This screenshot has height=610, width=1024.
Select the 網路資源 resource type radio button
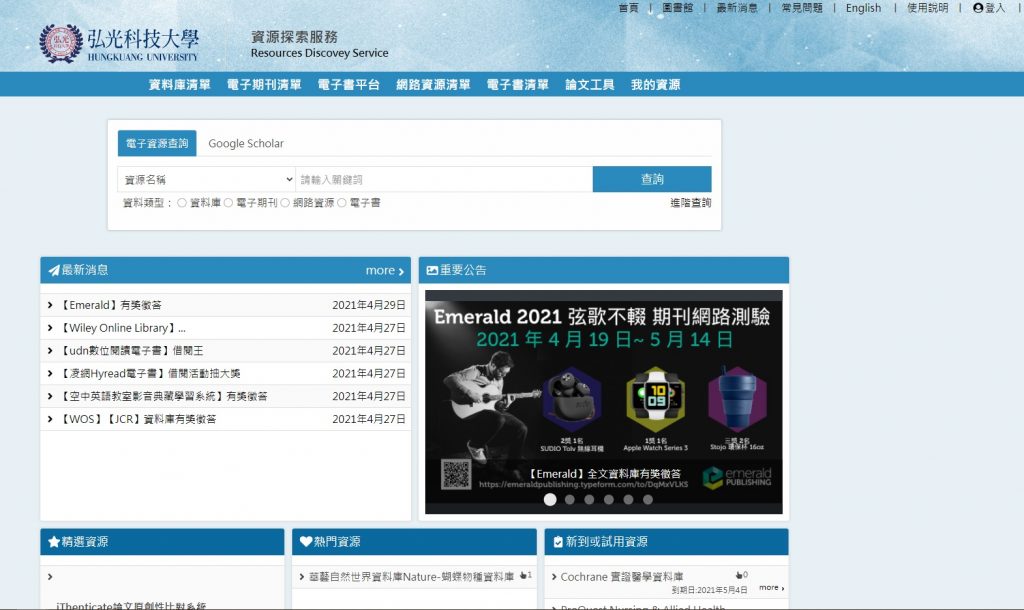click(x=285, y=203)
